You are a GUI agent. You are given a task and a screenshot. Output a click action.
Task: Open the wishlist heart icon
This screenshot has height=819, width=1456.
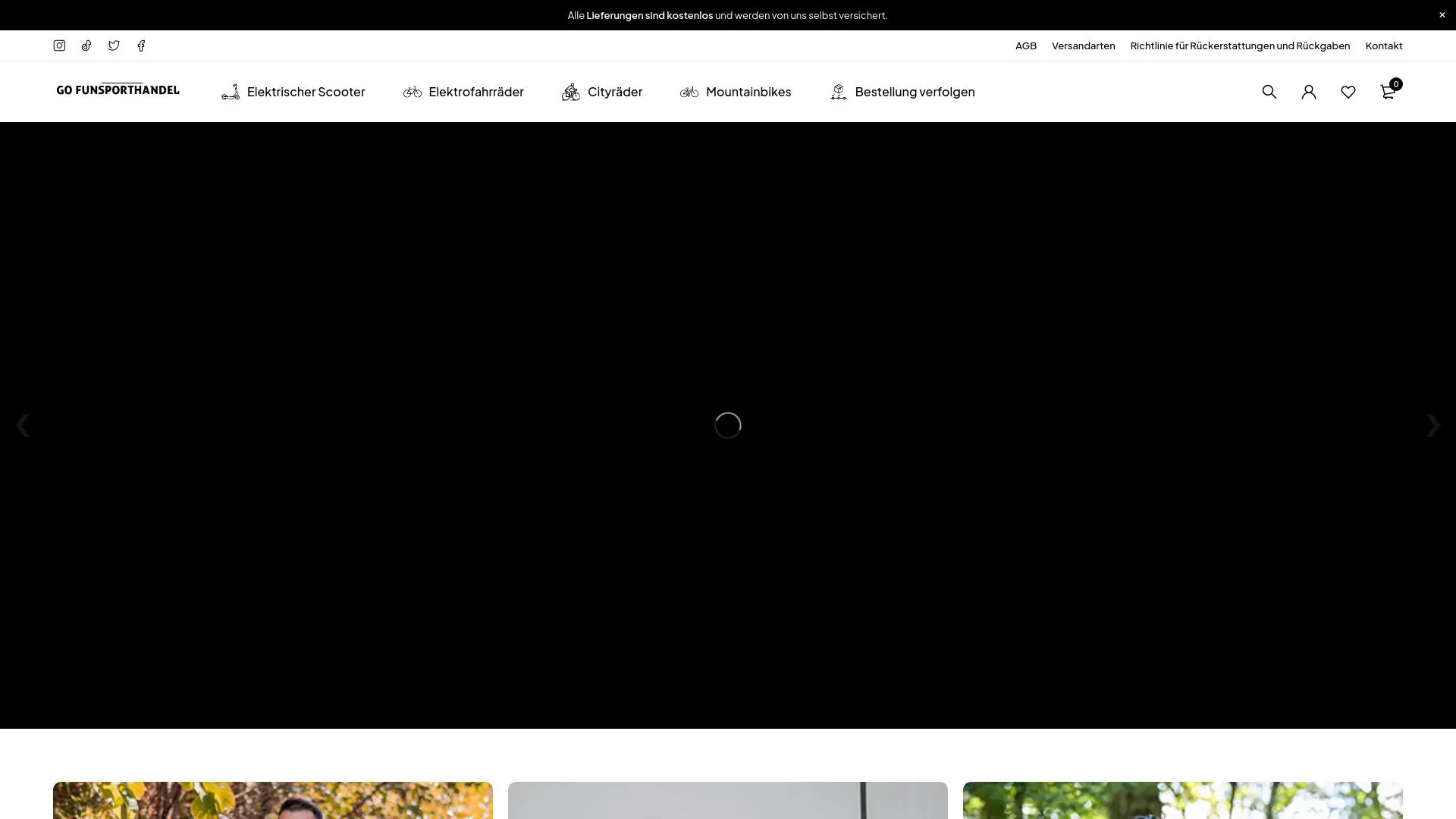1348,92
